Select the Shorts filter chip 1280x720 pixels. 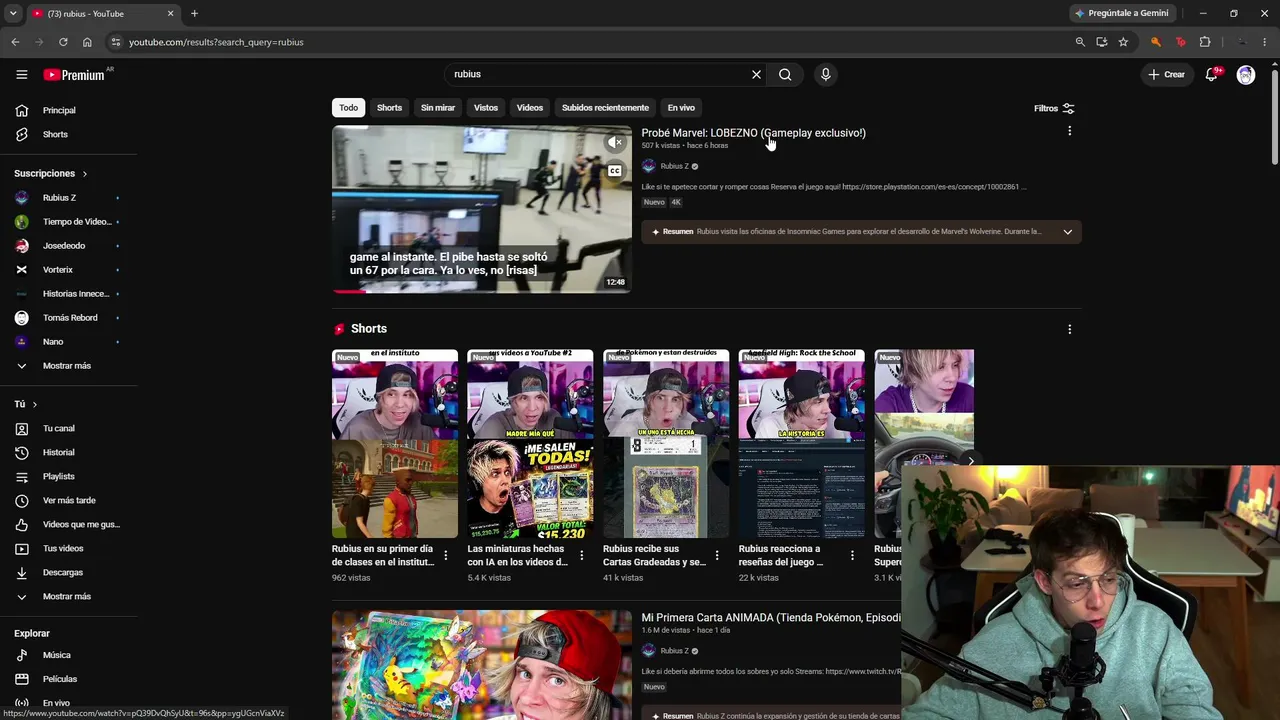coord(389,108)
